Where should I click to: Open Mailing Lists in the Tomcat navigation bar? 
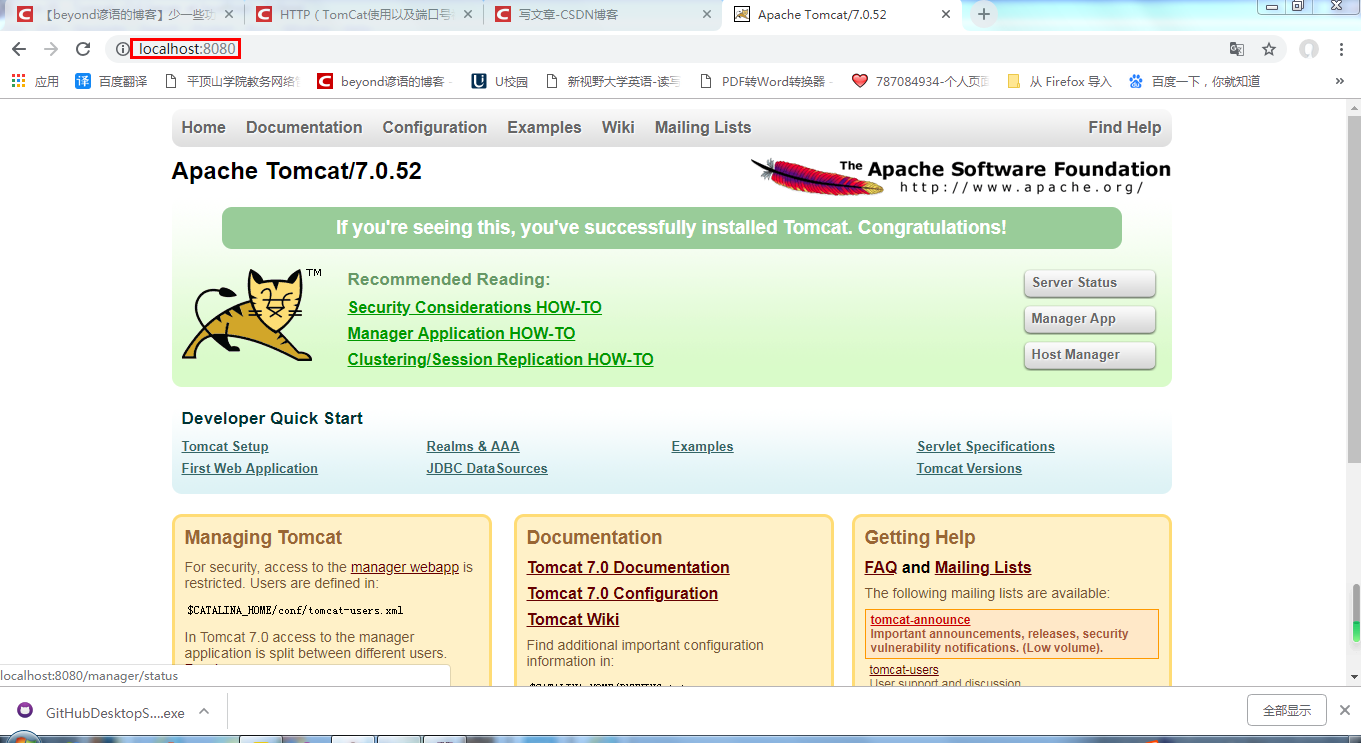coord(703,127)
